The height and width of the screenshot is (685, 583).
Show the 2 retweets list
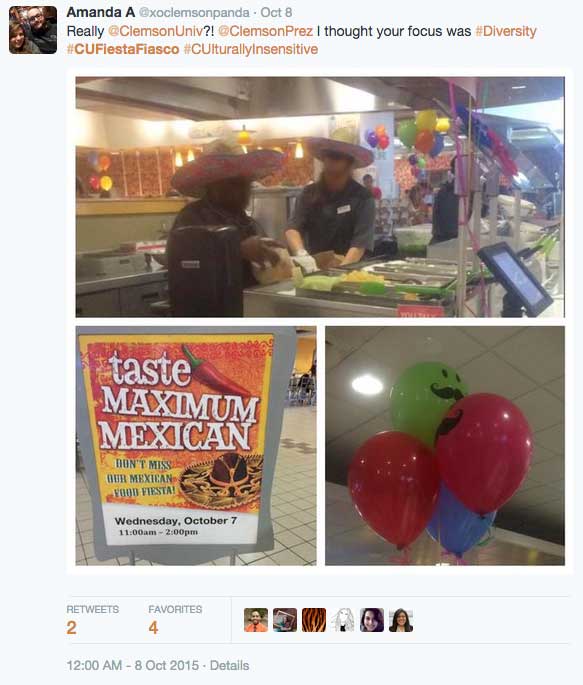click(93, 620)
